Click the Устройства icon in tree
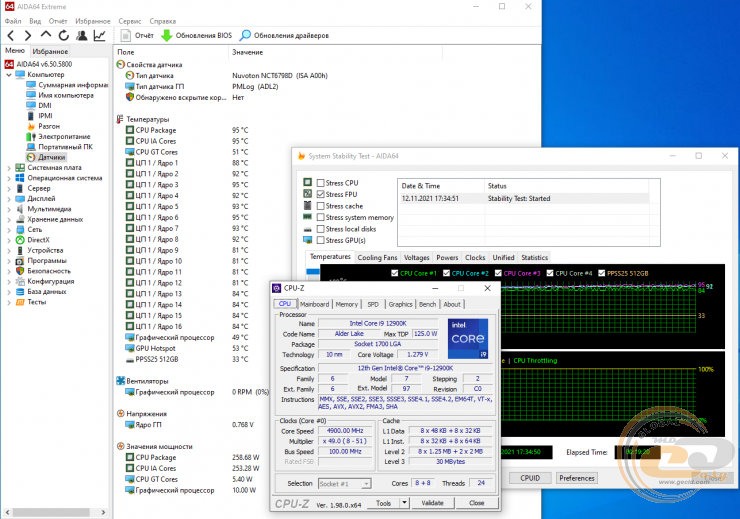 coord(20,251)
